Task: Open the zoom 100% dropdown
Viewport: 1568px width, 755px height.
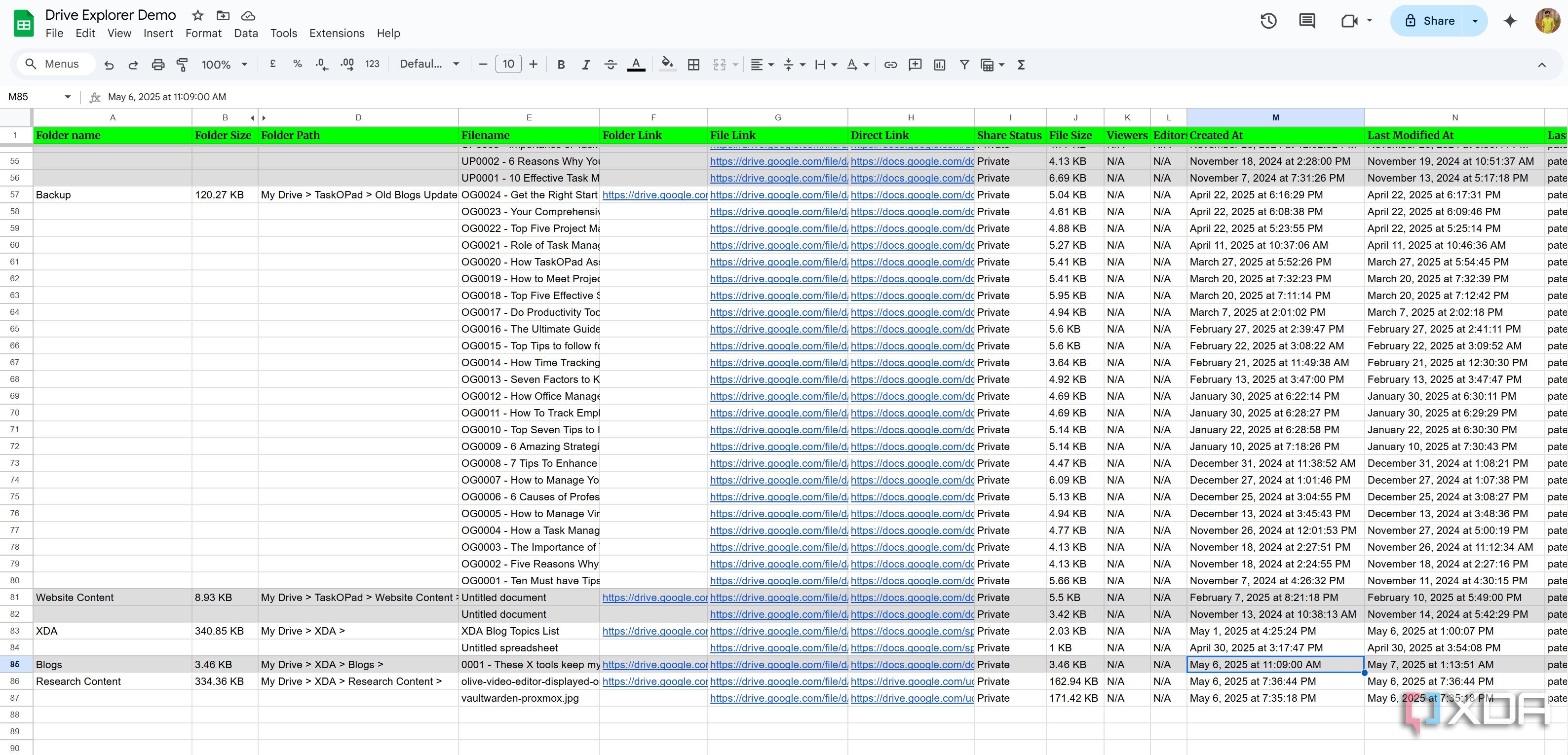Action: (225, 65)
